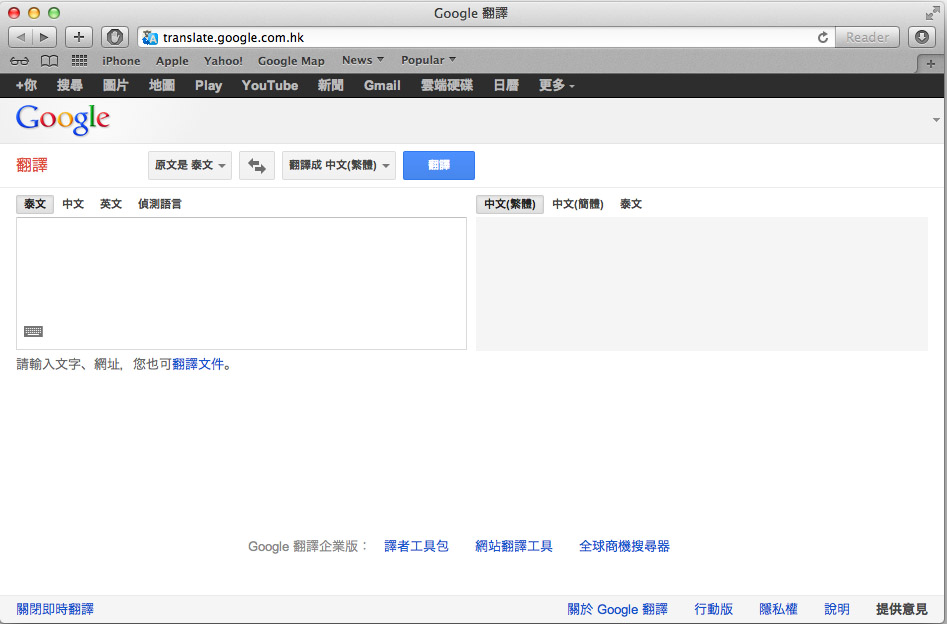Open a new tab with the tab bar plus
947x624 pixels.
(931, 63)
